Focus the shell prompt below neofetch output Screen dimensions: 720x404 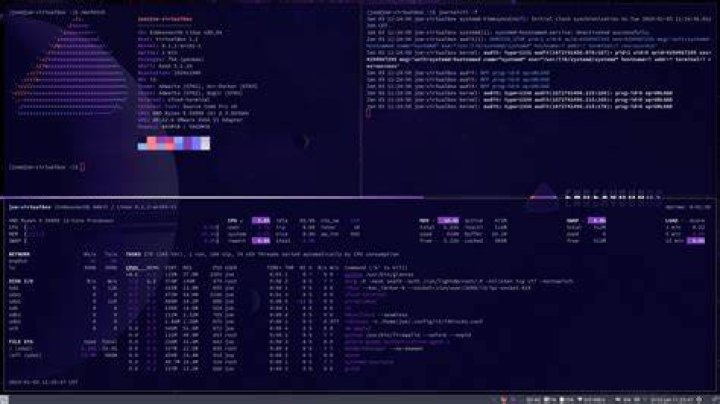[x=46, y=167]
